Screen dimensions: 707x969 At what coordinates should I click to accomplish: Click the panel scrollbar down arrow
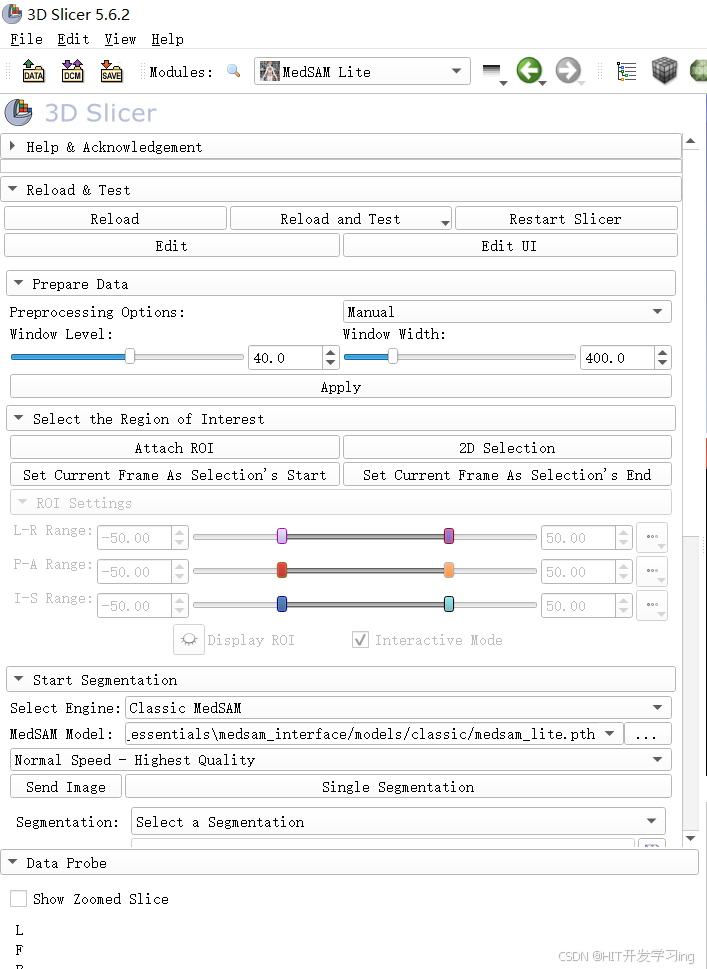(691, 839)
